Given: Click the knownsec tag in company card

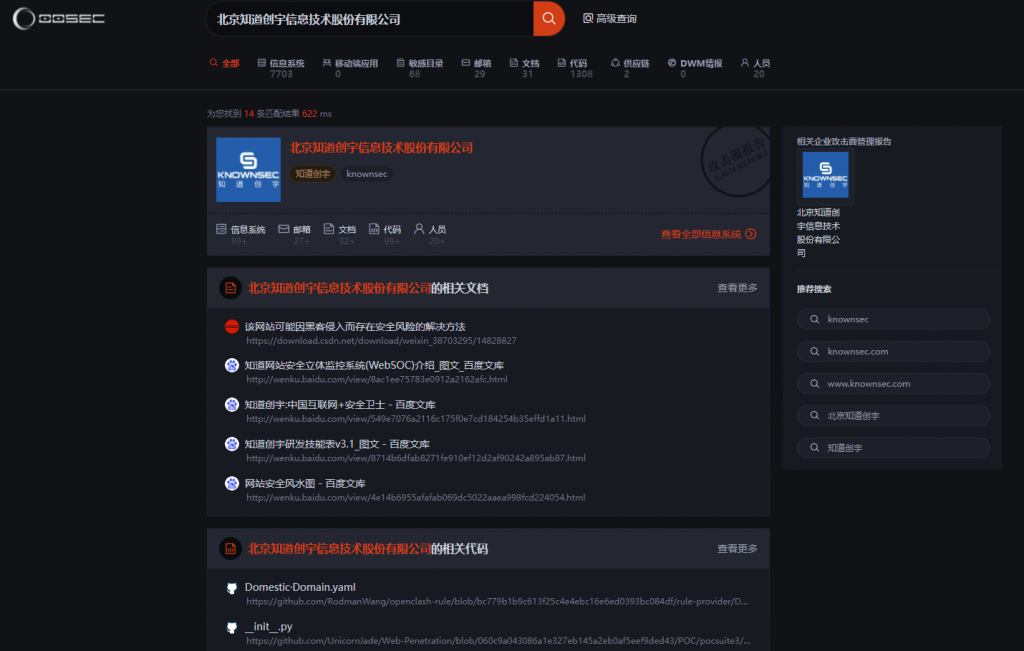Looking at the screenshot, I should 366,174.
